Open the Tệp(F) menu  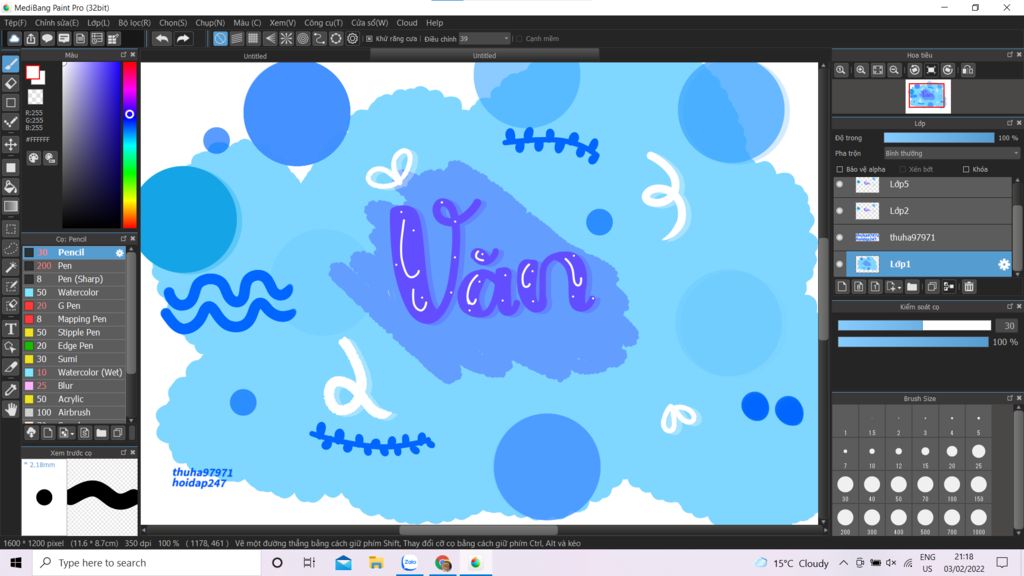(x=15, y=22)
